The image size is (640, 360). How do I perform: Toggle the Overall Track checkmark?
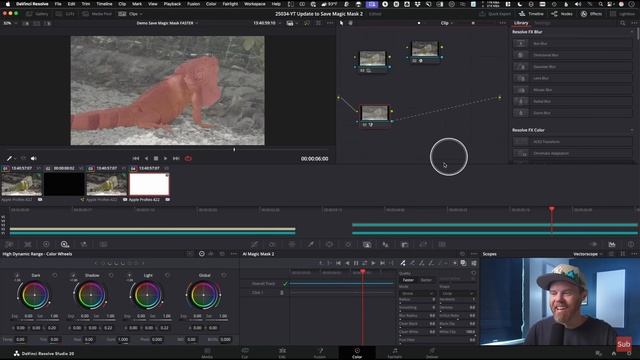tap(285, 283)
